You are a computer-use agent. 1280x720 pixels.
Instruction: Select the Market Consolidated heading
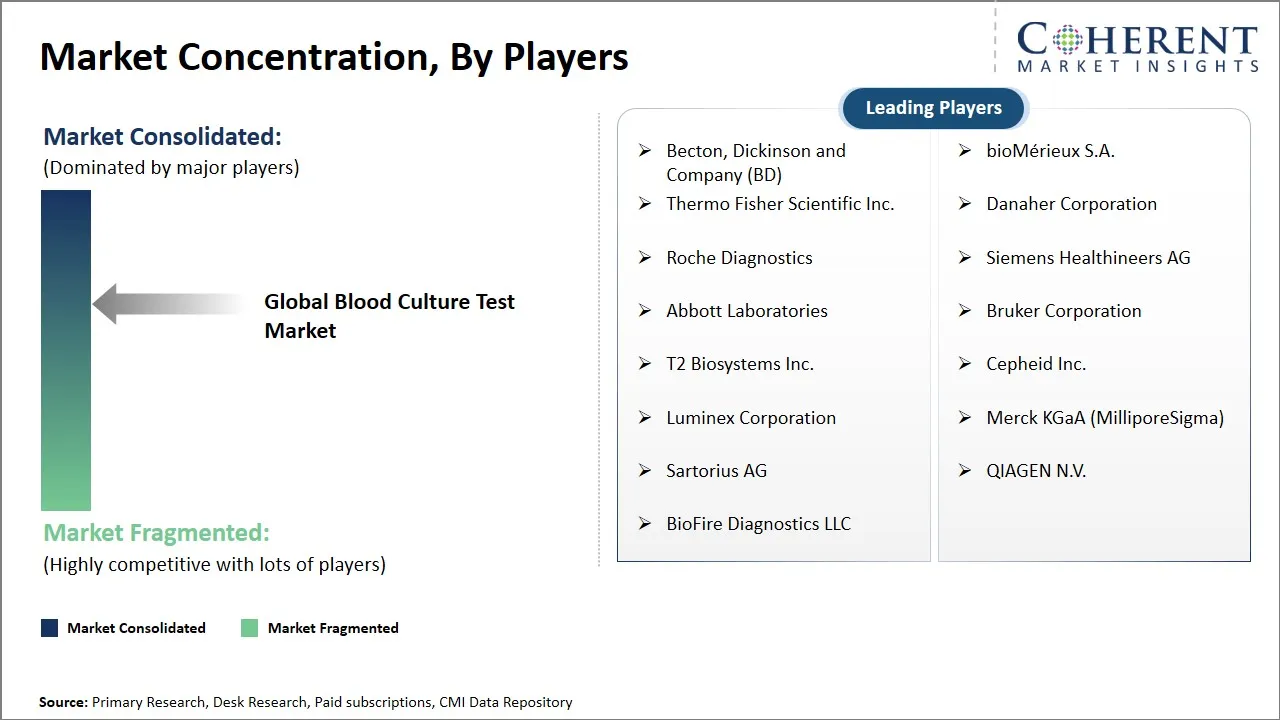coord(161,136)
